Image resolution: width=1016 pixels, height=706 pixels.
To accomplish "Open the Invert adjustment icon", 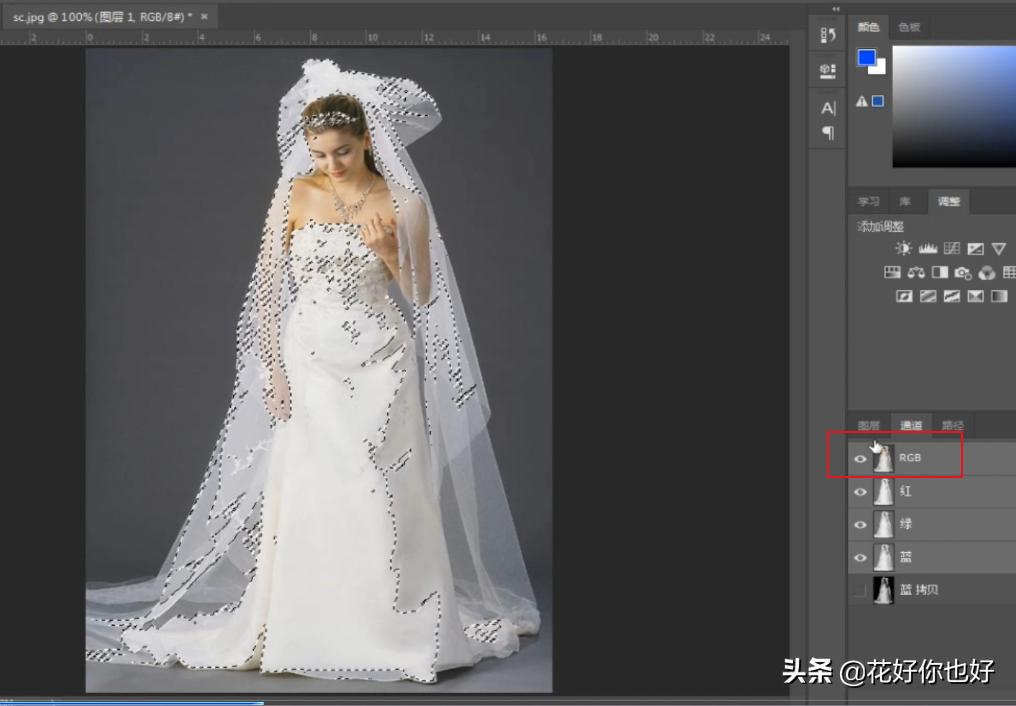I will click(905, 294).
